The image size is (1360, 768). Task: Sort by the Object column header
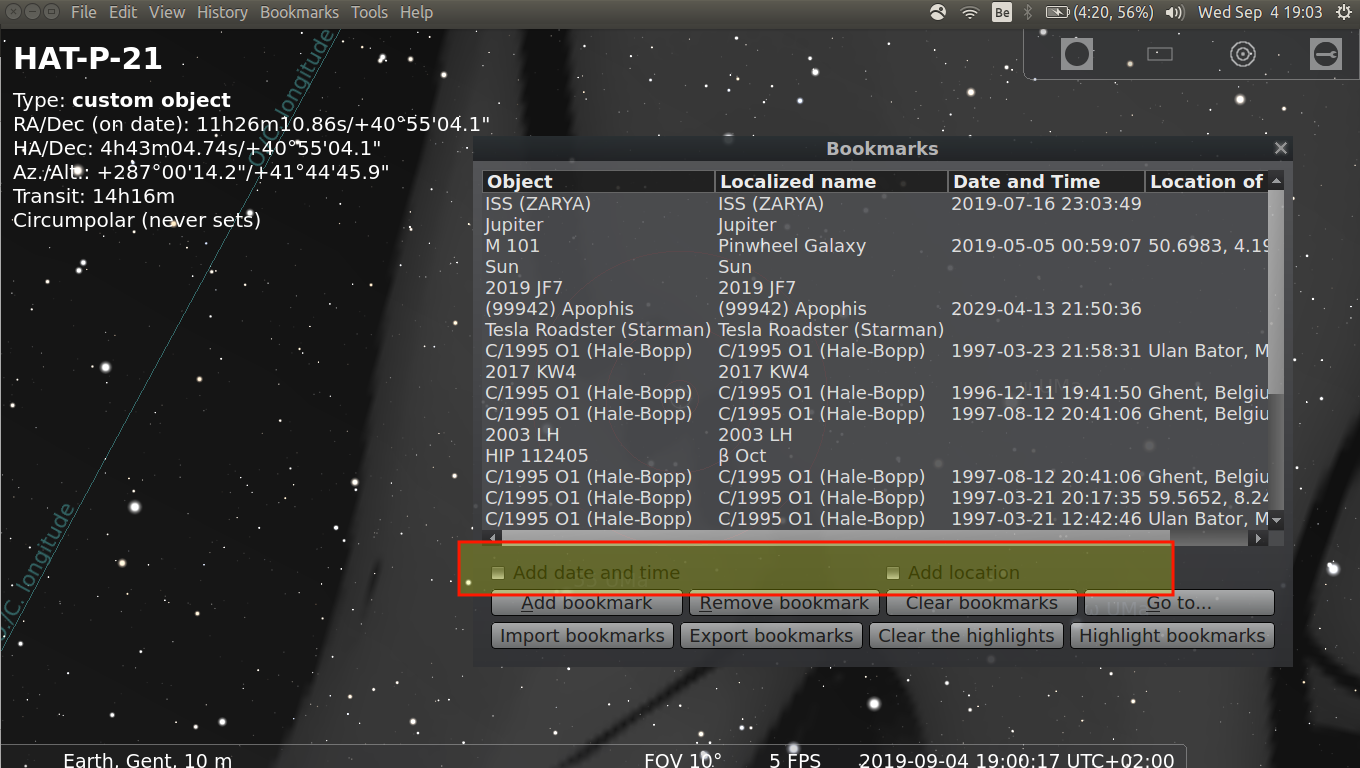pos(598,181)
